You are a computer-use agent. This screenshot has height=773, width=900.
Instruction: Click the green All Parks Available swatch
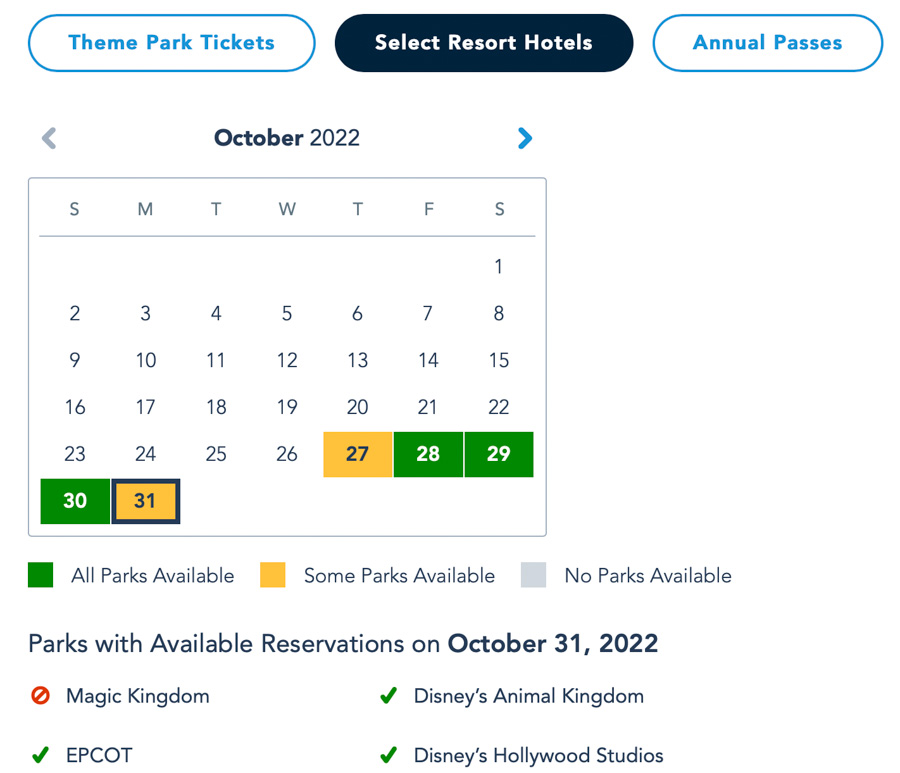pos(41,575)
